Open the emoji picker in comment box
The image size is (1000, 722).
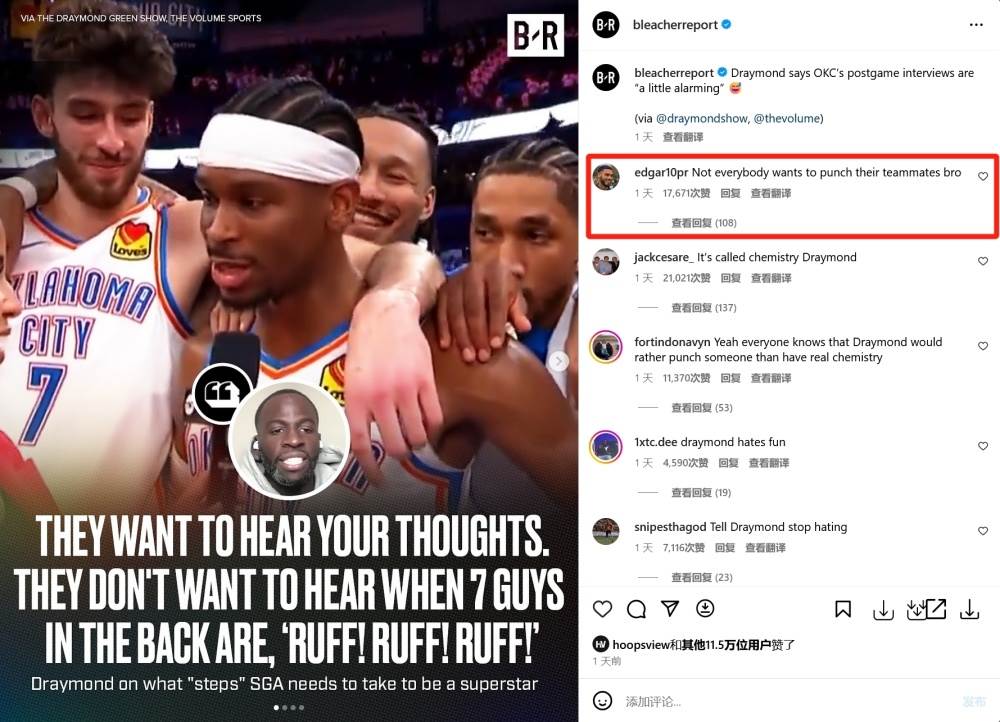tap(602, 700)
